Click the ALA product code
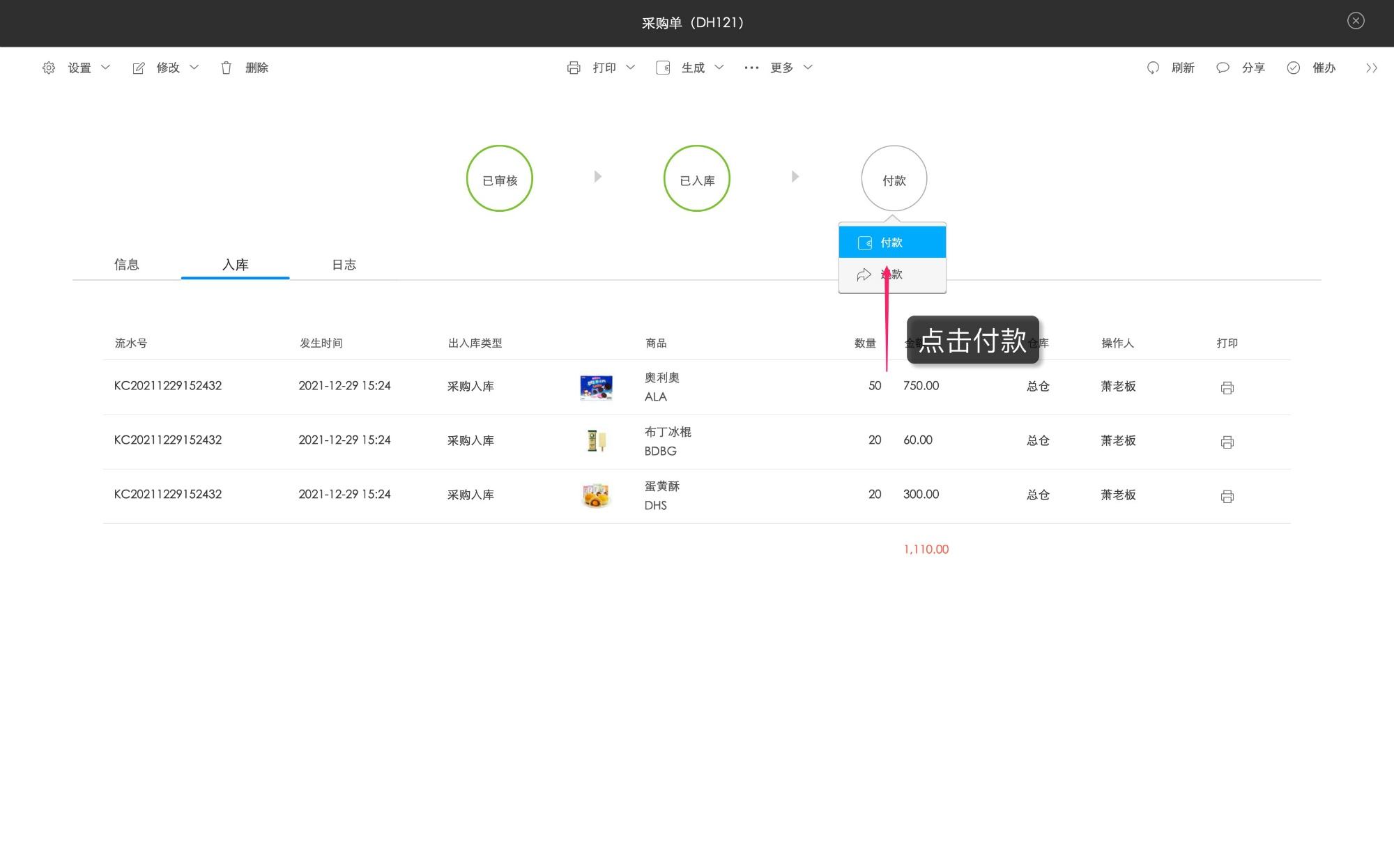Screen dimensions: 1394x868 [656, 396]
